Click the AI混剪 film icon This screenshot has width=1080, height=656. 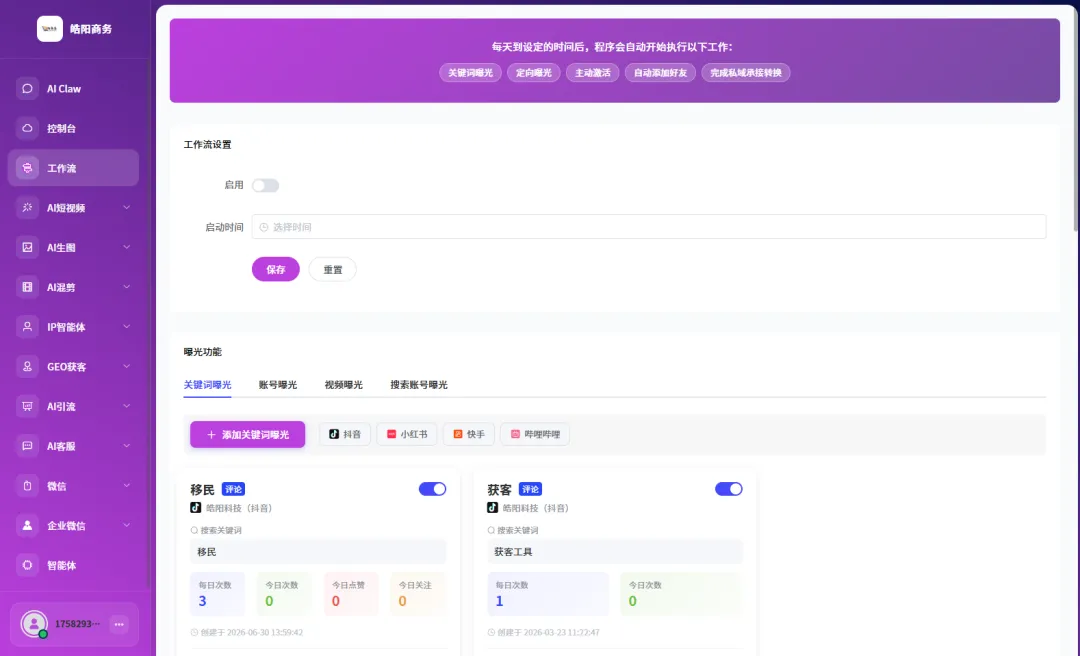(x=28, y=287)
